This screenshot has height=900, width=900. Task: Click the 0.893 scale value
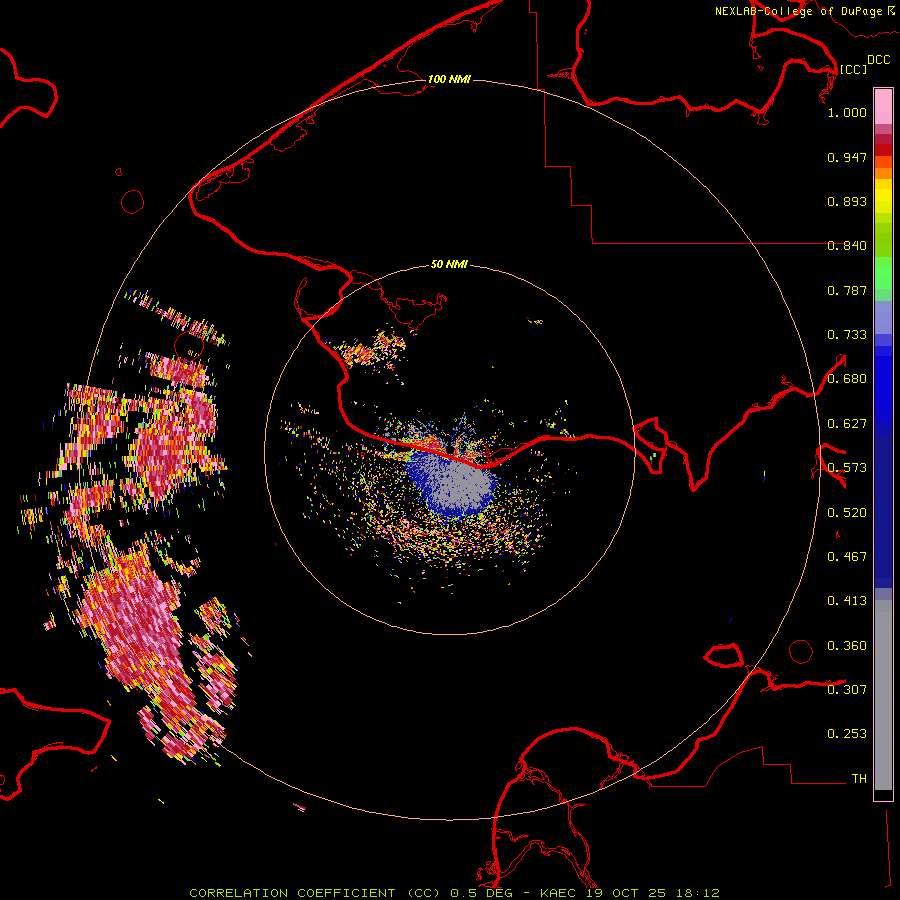point(847,201)
